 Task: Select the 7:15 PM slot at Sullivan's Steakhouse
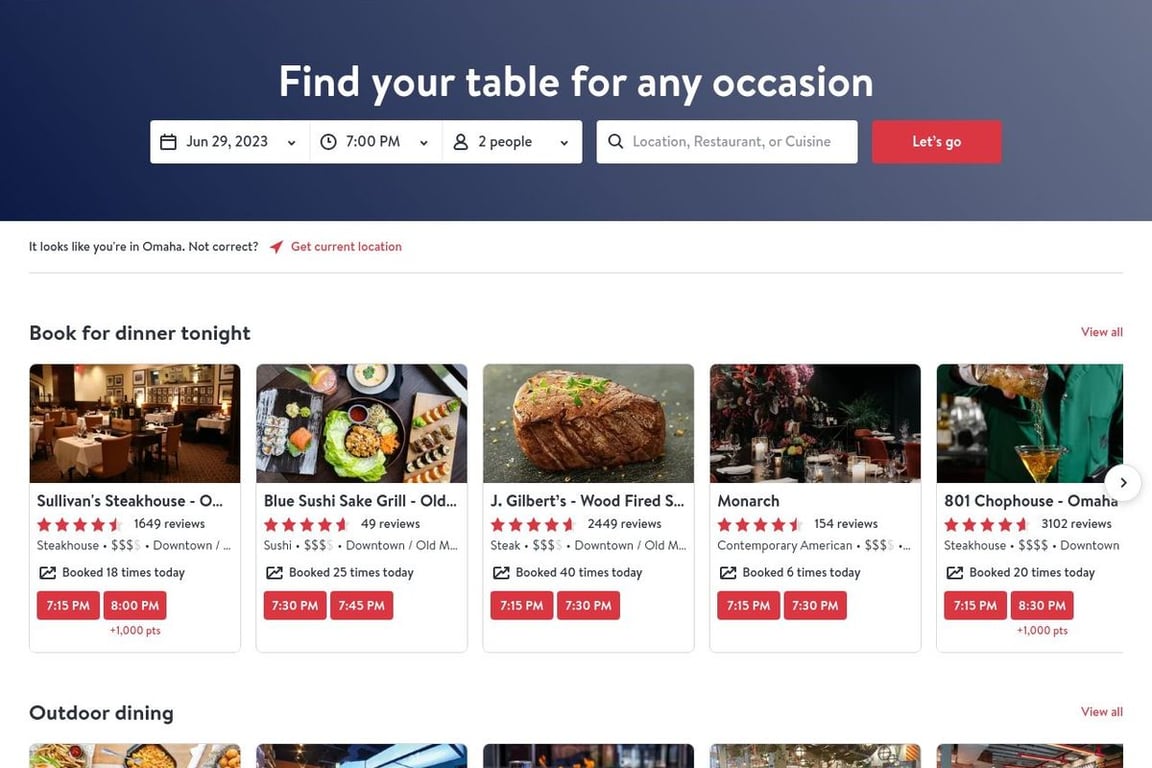(x=67, y=605)
